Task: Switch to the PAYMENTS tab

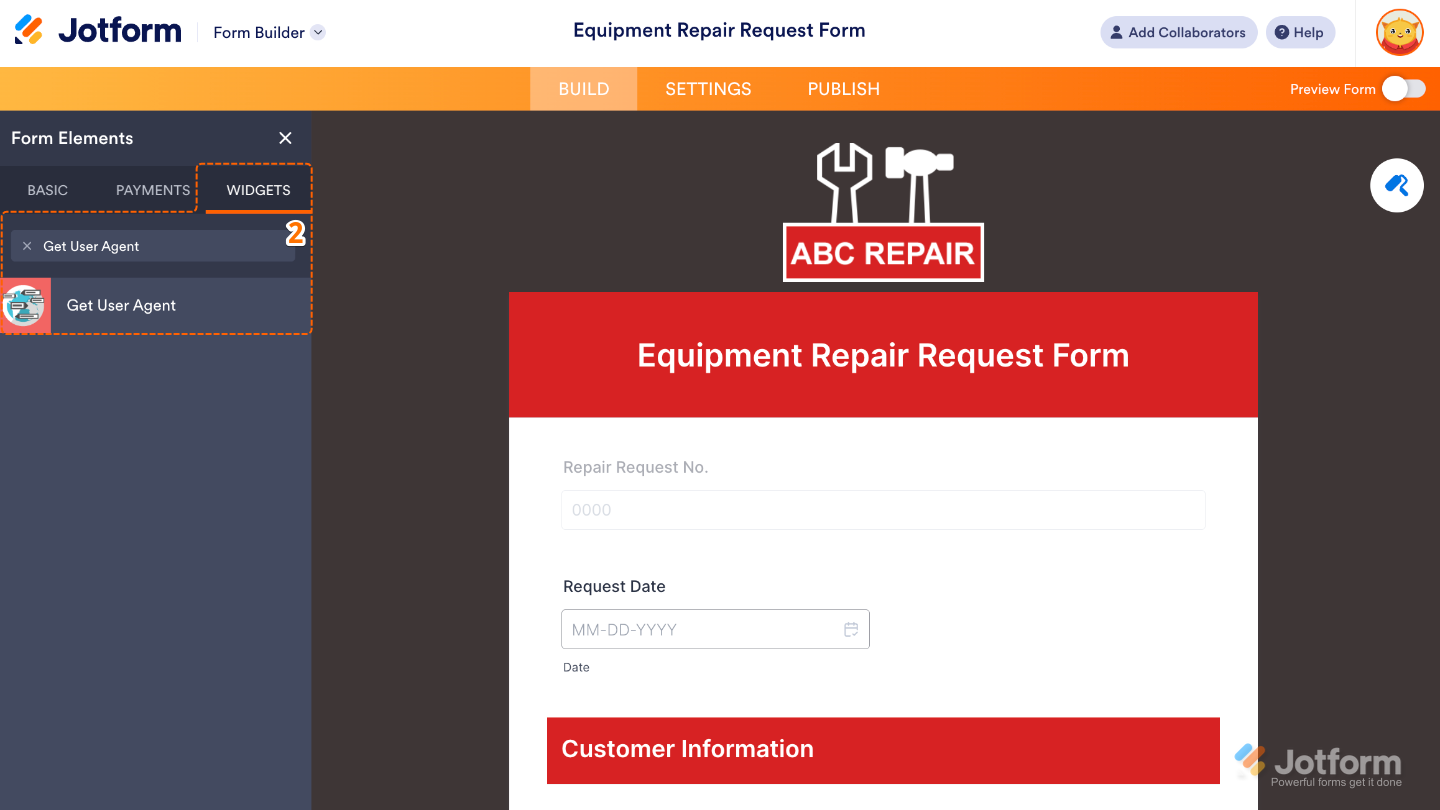Action: coord(152,189)
